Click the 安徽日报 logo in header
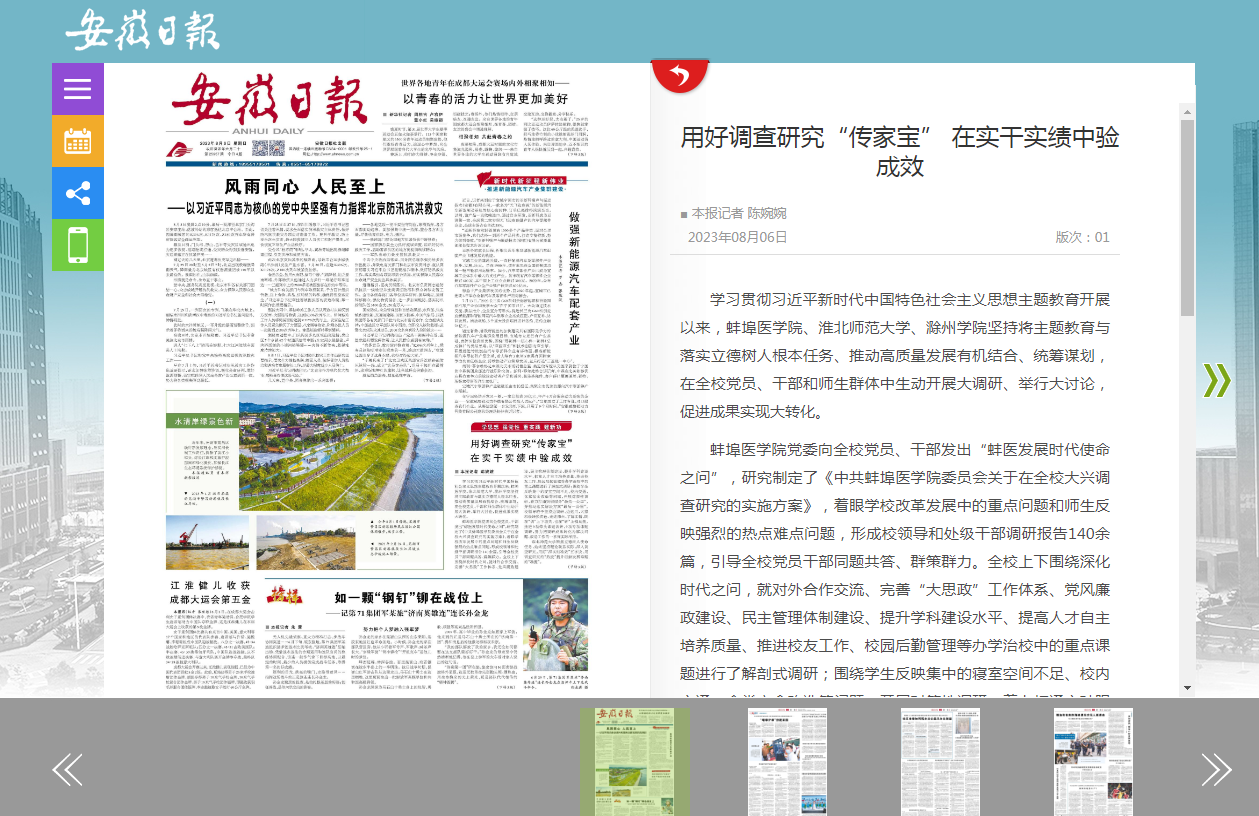 (143, 29)
